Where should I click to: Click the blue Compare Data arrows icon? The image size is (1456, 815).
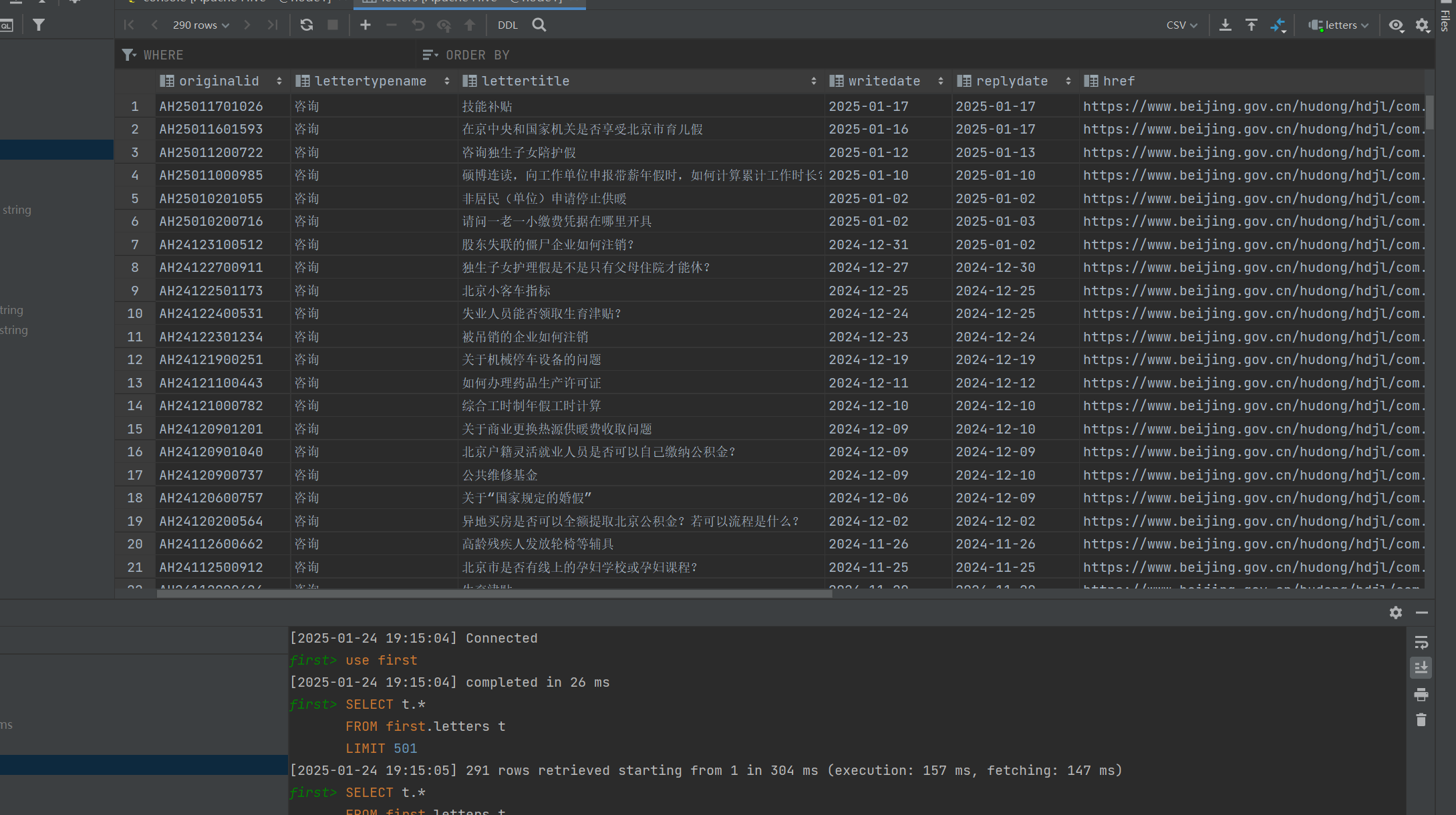(1278, 25)
